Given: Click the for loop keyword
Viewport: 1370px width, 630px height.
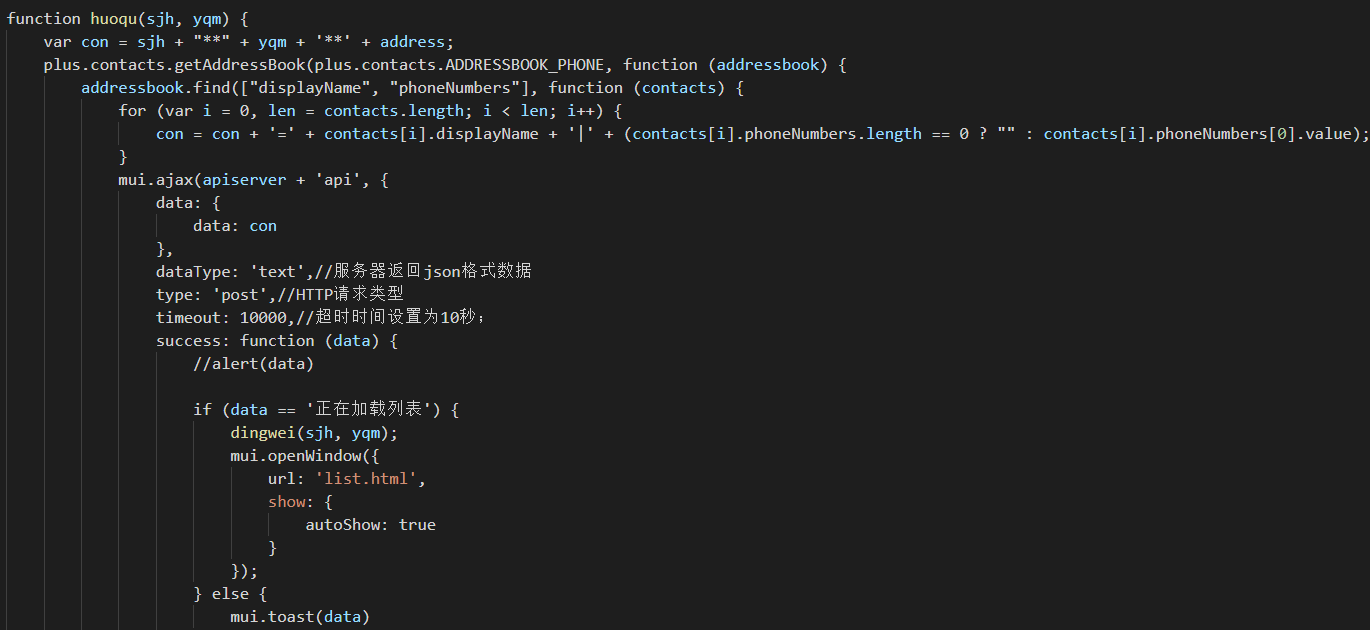Looking at the screenshot, I should tap(132, 111).
